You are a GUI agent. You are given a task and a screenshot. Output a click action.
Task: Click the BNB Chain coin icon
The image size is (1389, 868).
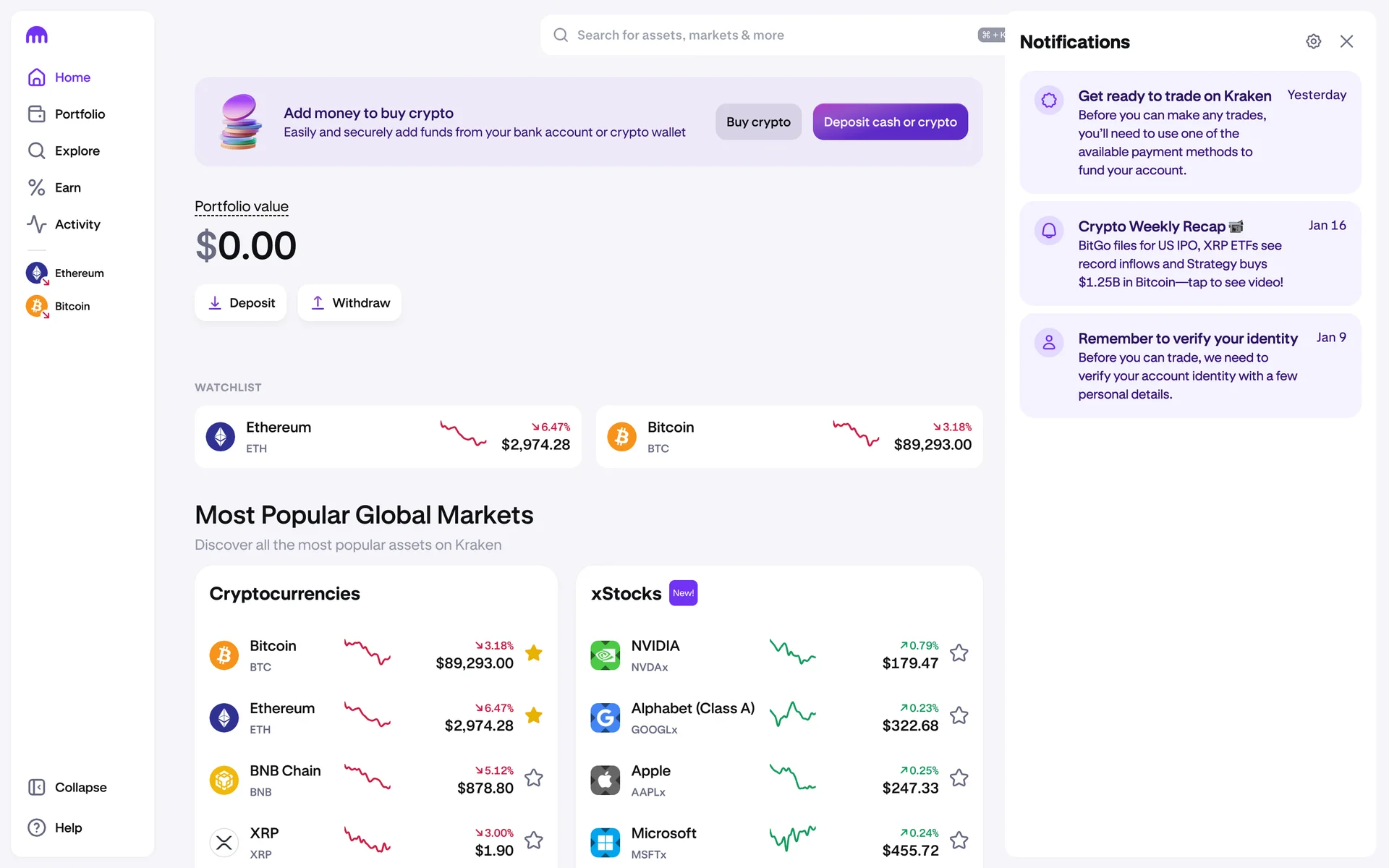pyautogui.click(x=224, y=780)
